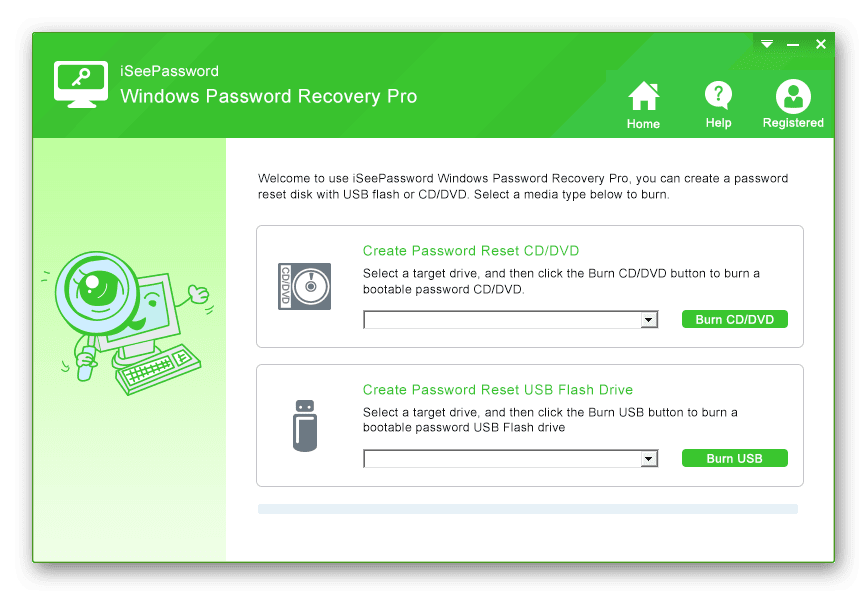The width and height of the screenshot is (867, 595).
Task: Click Create Password Reset CD/DVD heading
Action: [471, 250]
